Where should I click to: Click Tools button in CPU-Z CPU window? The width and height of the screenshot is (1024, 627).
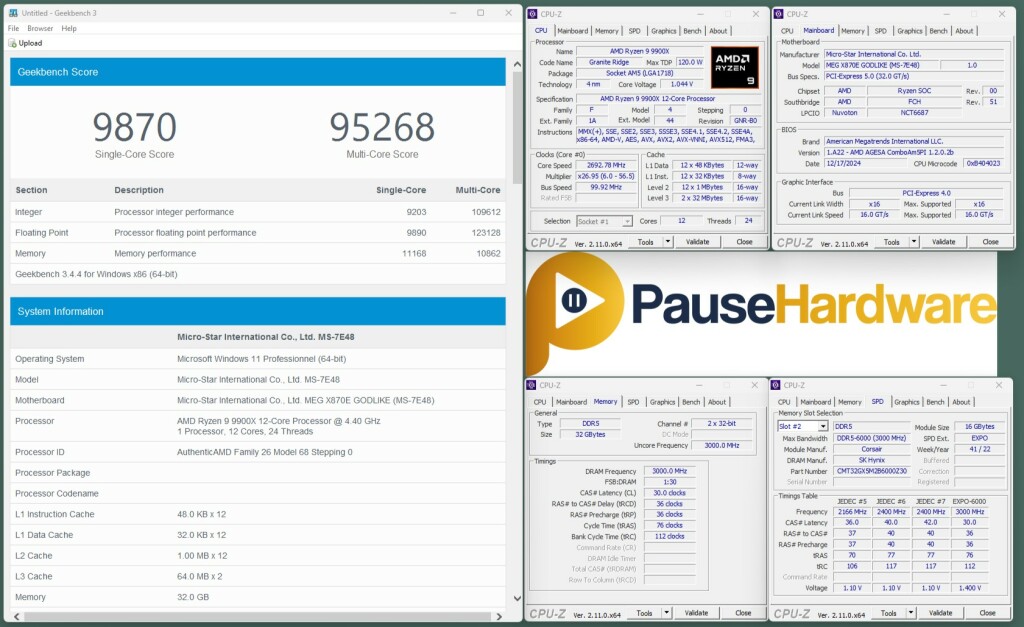click(x=646, y=242)
